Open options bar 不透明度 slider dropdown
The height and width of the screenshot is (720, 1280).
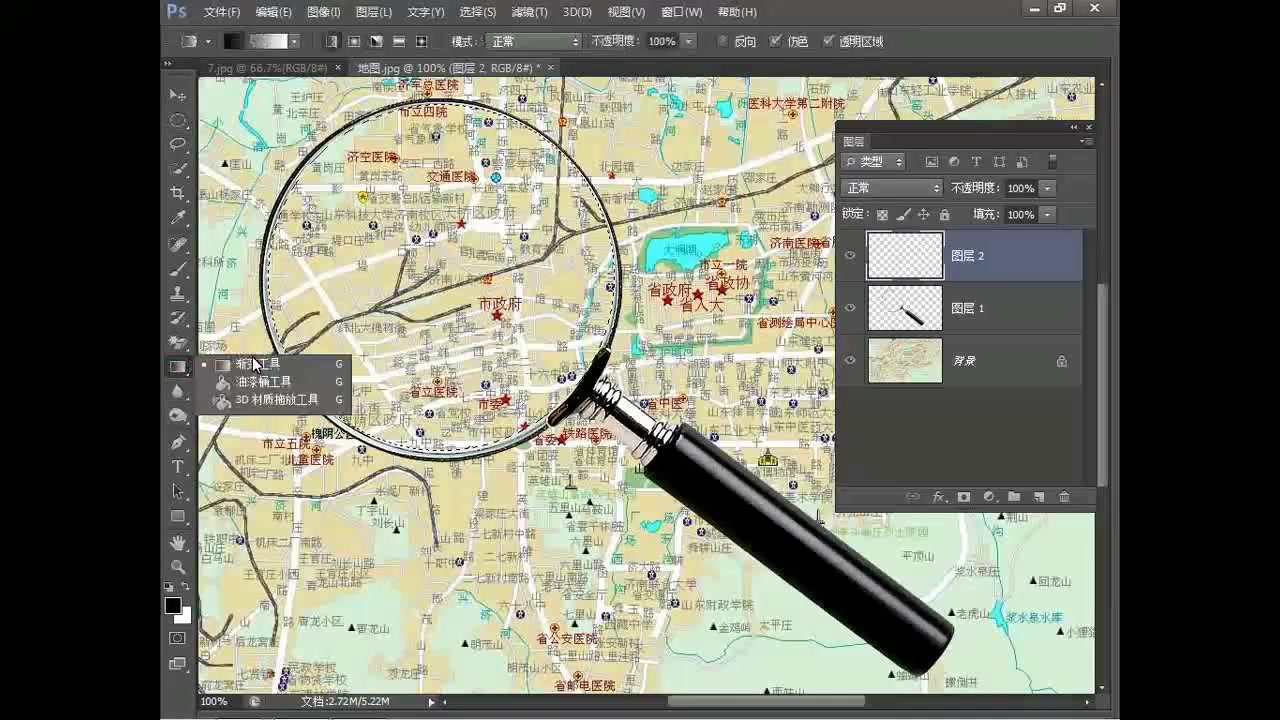pyautogui.click(x=688, y=41)
